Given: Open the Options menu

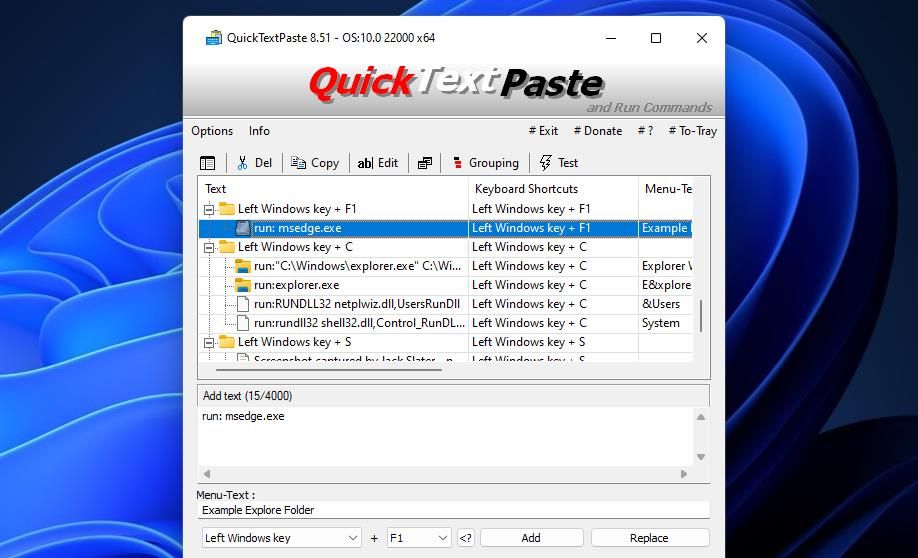Looking at the screenshot, I should tap(212, 131).
